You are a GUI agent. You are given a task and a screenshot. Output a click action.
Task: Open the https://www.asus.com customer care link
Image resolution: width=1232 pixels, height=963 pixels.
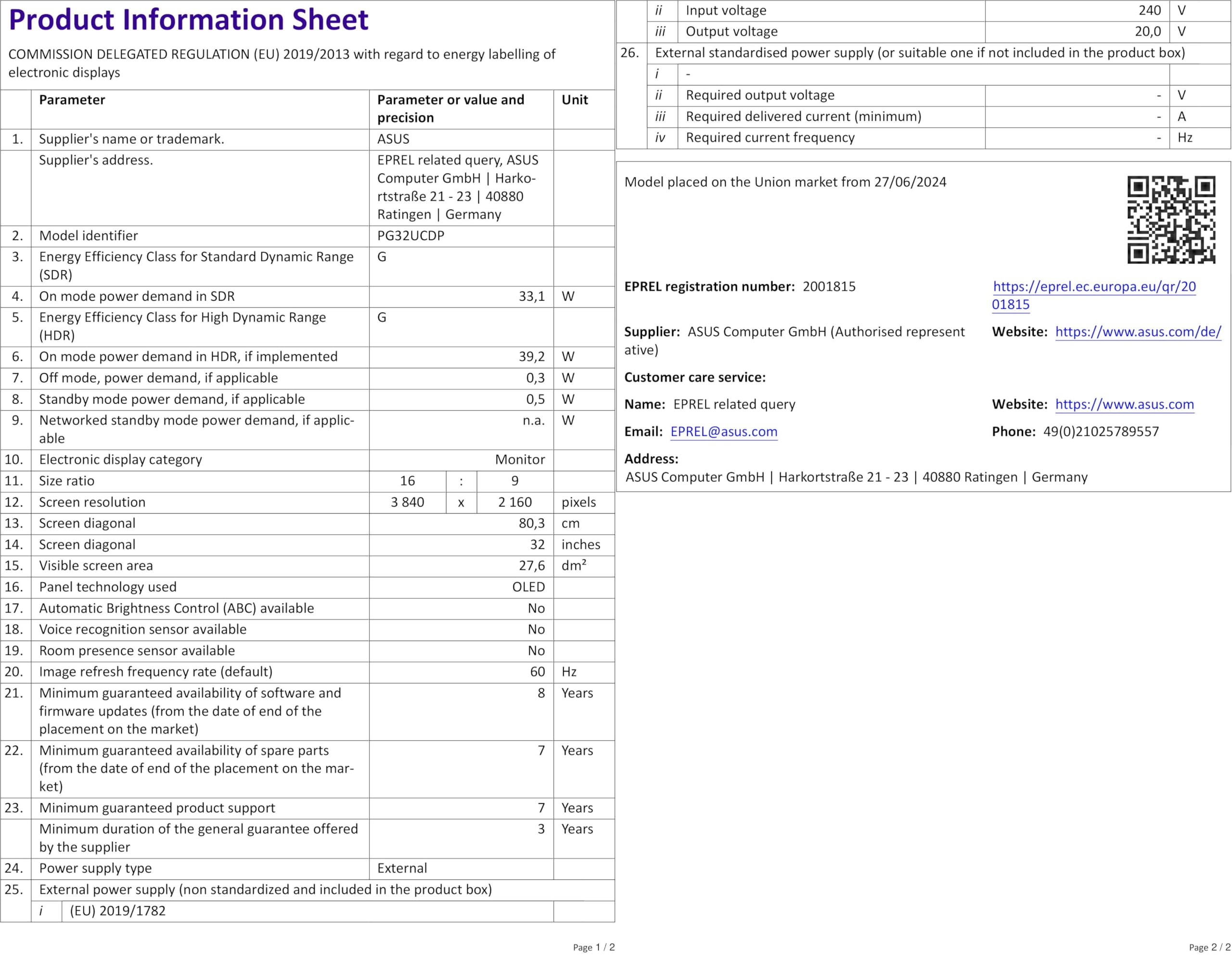pyautogui.click(x=1124, y=405)
